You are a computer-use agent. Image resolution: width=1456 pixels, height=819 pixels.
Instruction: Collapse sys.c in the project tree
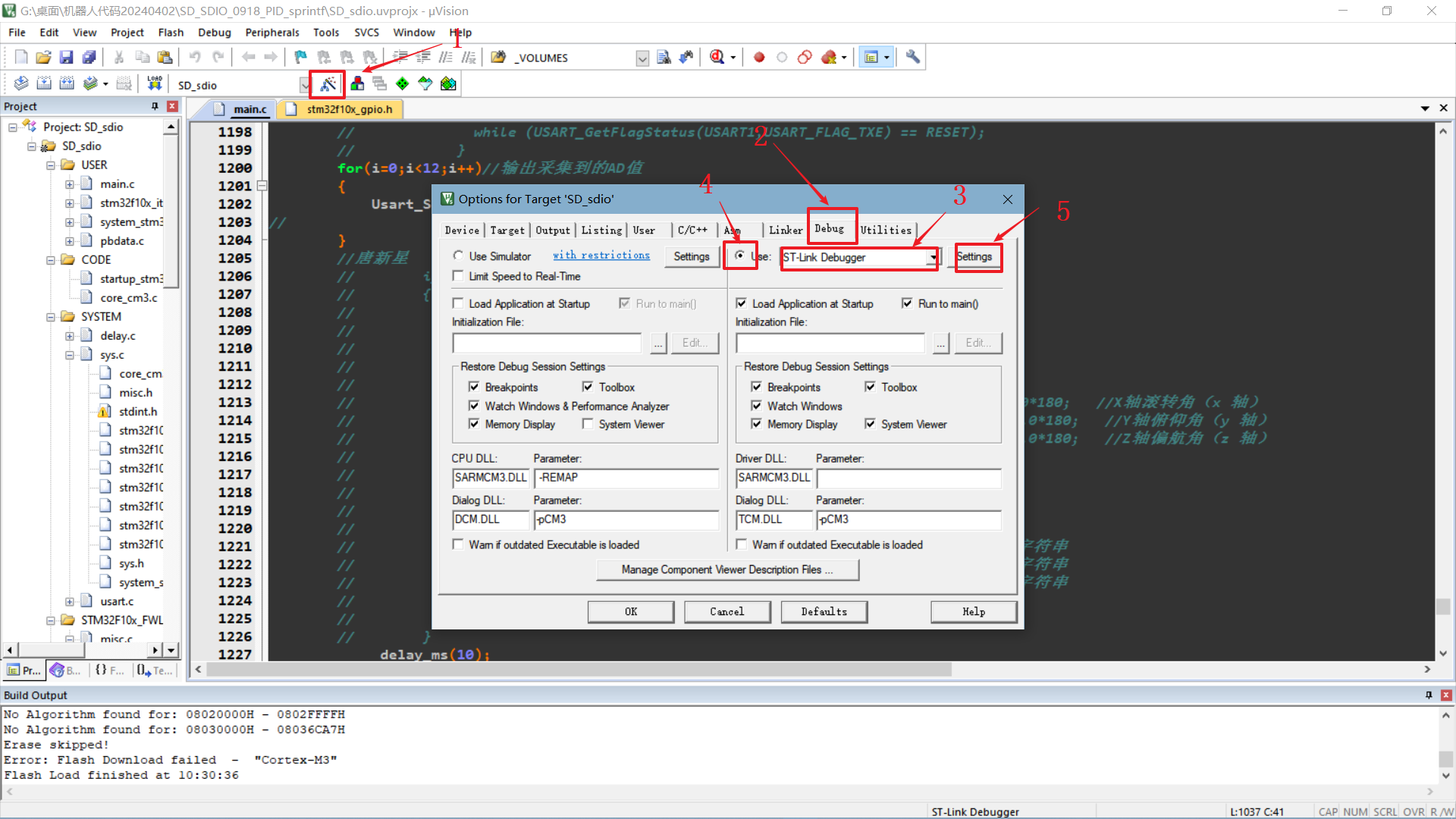point(69,354)
